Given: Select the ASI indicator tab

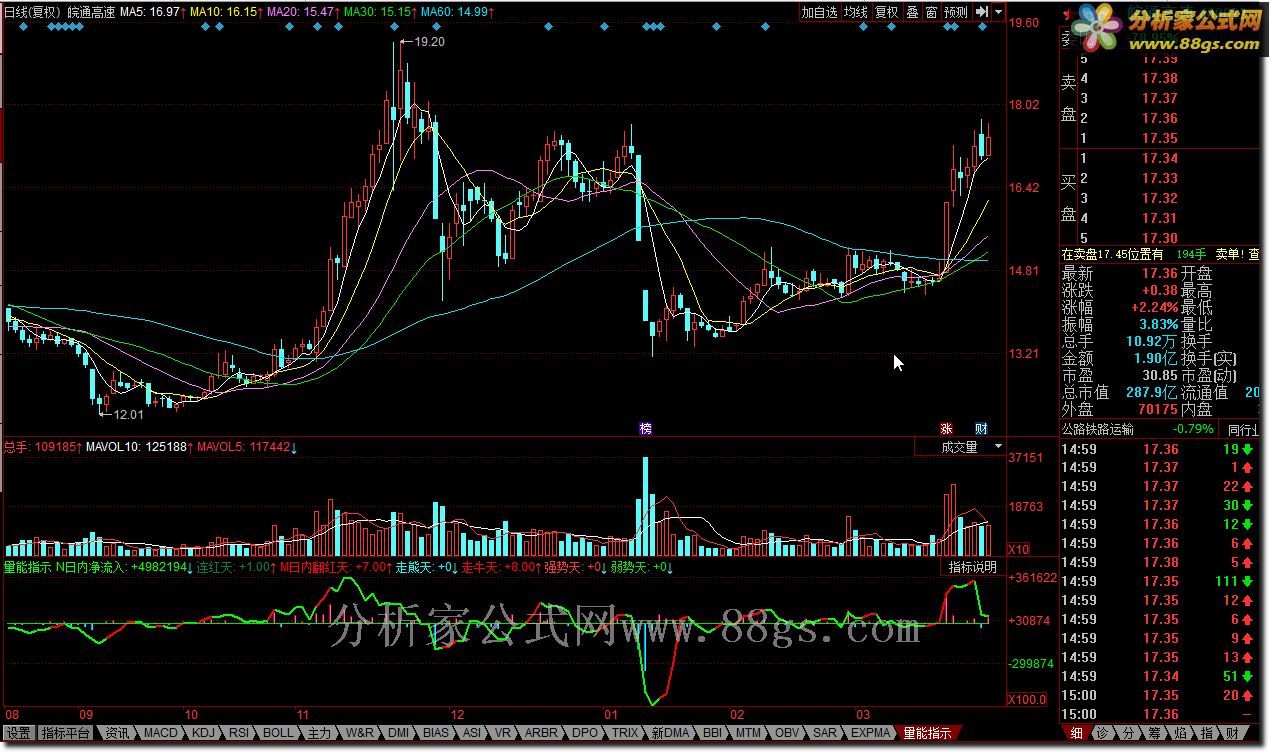Looking at the screenshot, I should 473,733.
